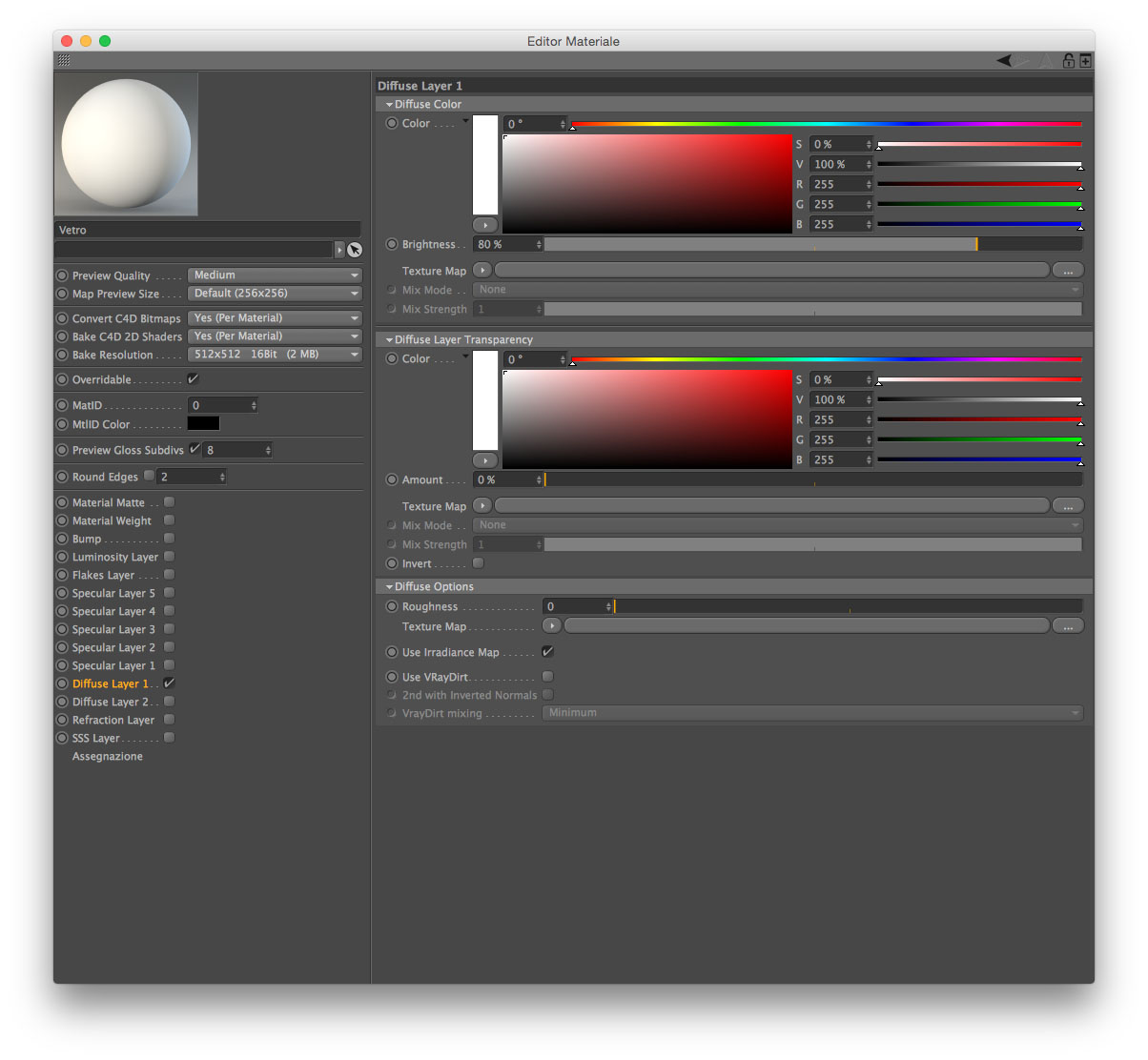This screenshot has width=1148, height=1060.
Task: Click the Diffuse Color texture browse ellipsis button
Action: [x=1068, y=271]
